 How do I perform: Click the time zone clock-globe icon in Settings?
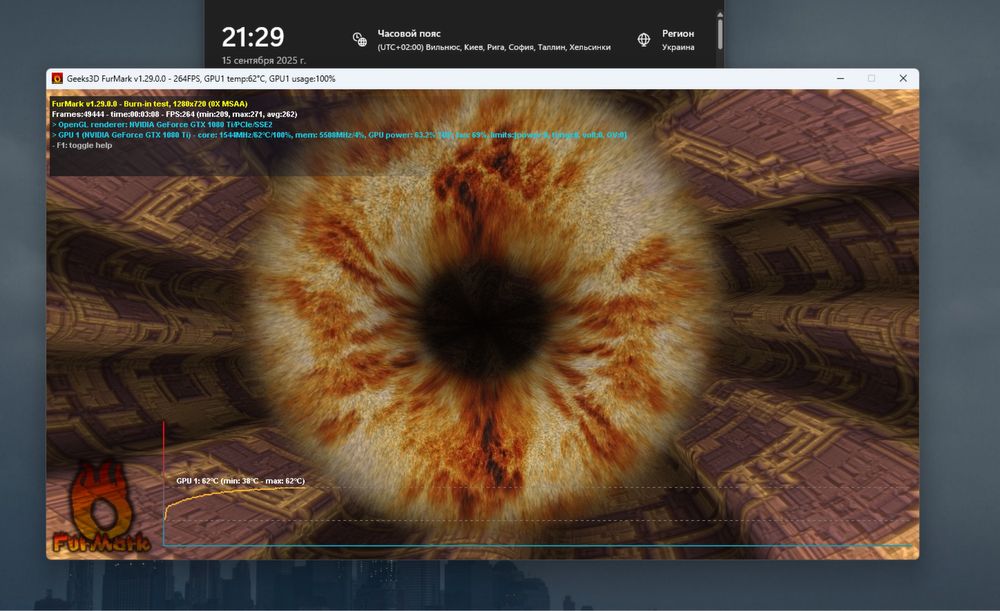pos(360,40)
